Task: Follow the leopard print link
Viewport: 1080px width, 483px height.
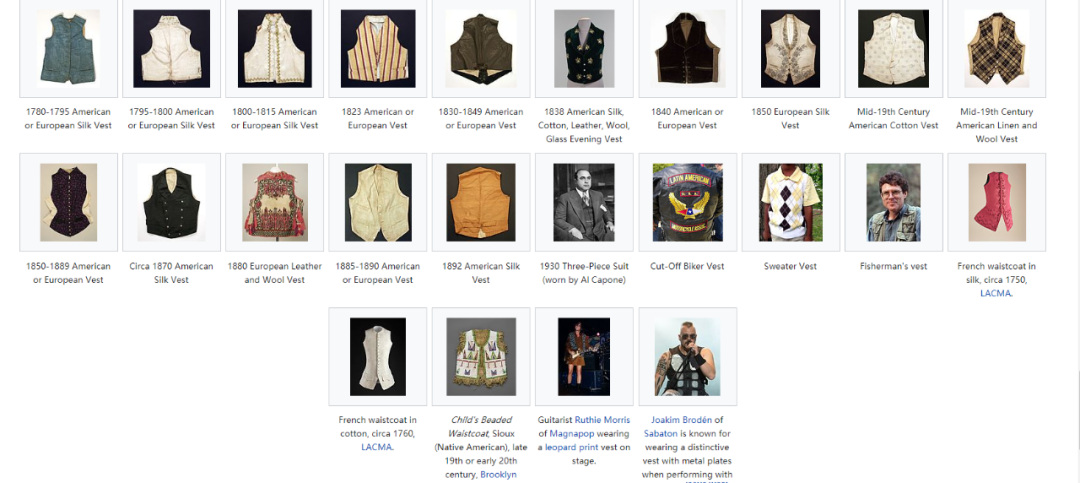Action: 573,447
